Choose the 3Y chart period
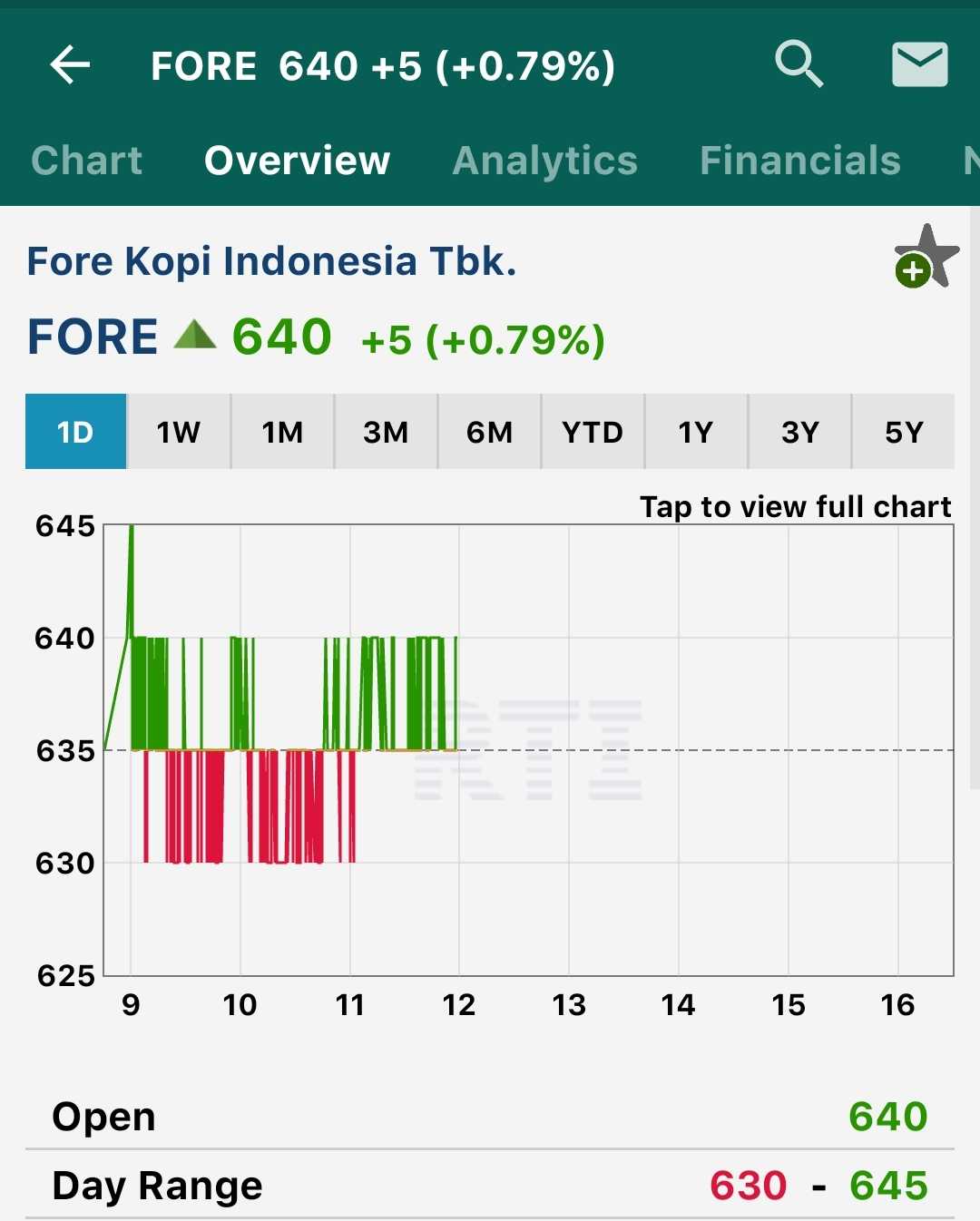The image size is (980, 1221). tap(799, 432)
